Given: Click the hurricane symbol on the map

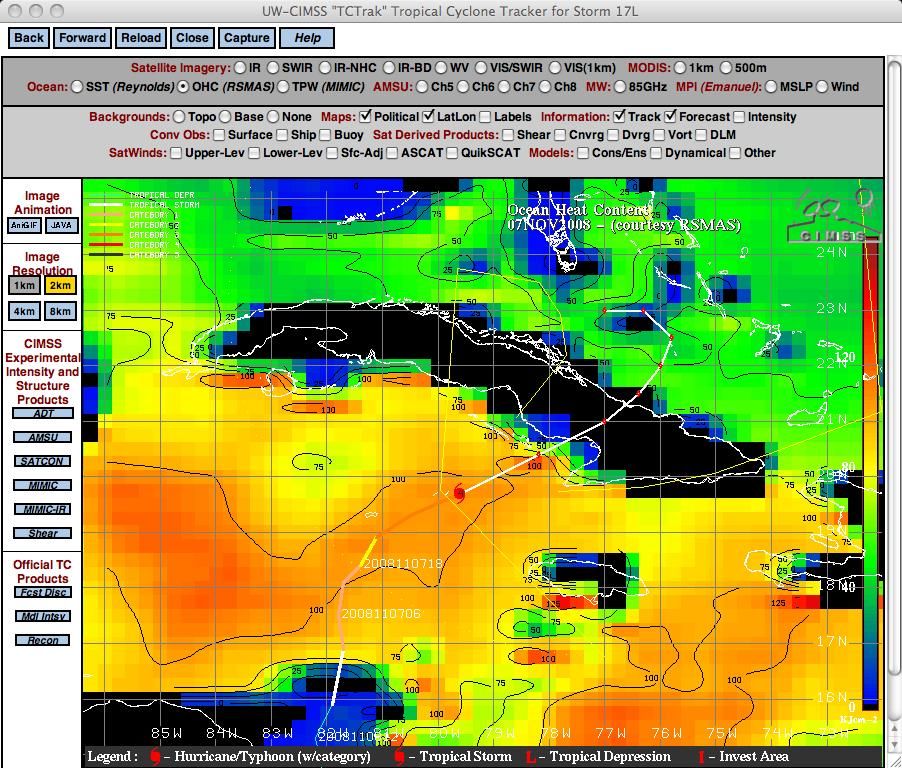Looking at the screenshot, I should pos(459,492).
